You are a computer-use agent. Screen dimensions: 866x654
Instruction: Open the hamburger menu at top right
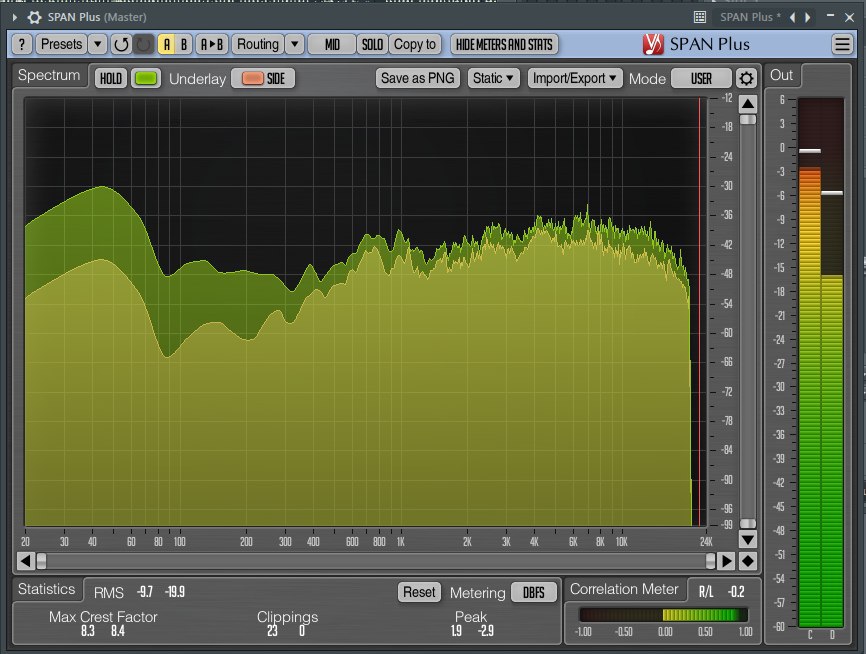click(842, 44)
